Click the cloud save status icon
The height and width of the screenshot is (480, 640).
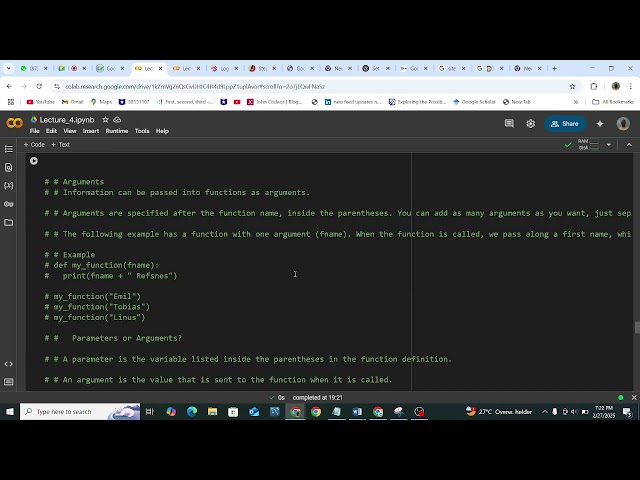tap(117, 120)
